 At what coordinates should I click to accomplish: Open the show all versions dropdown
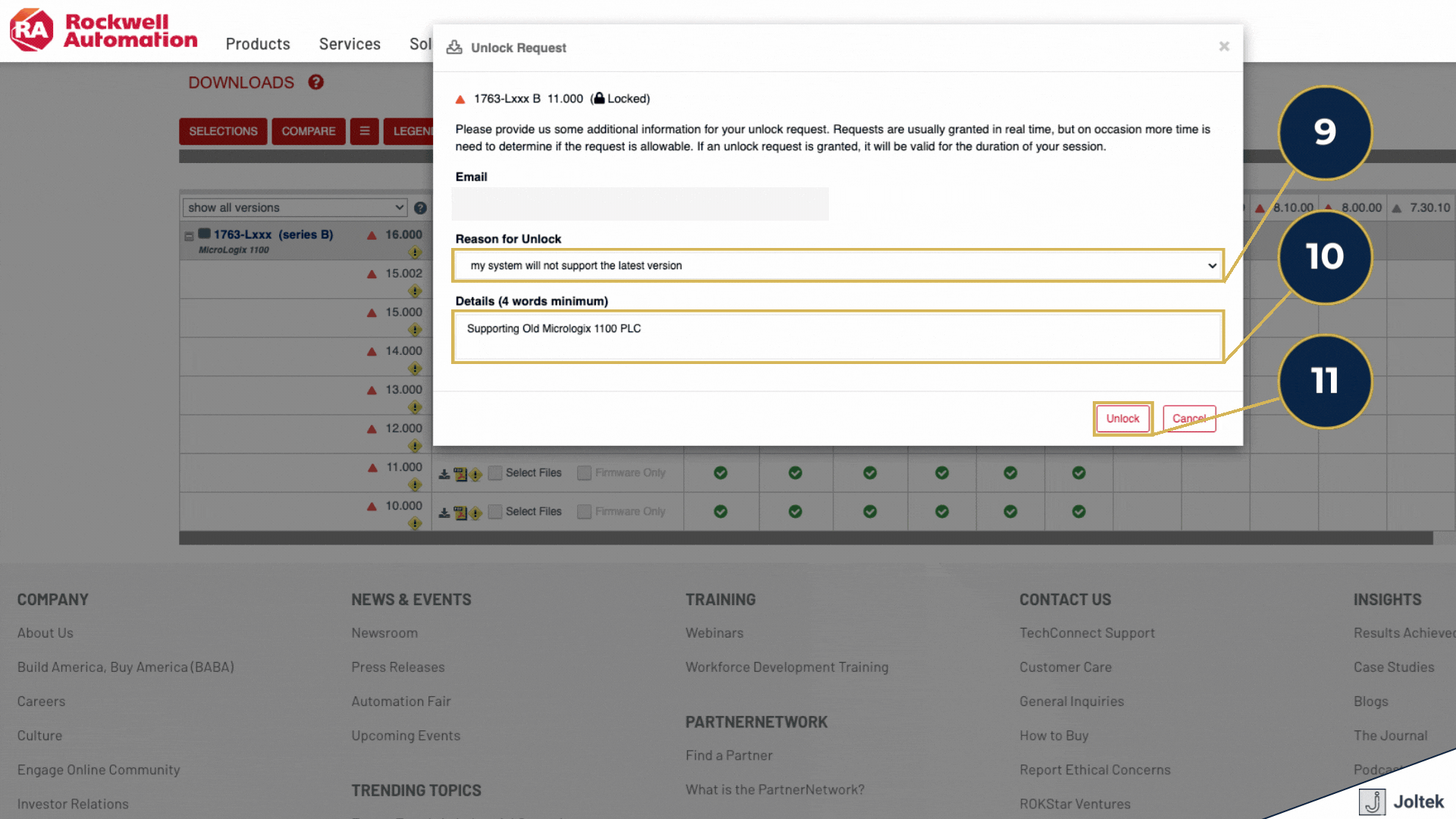click(295, 208)
